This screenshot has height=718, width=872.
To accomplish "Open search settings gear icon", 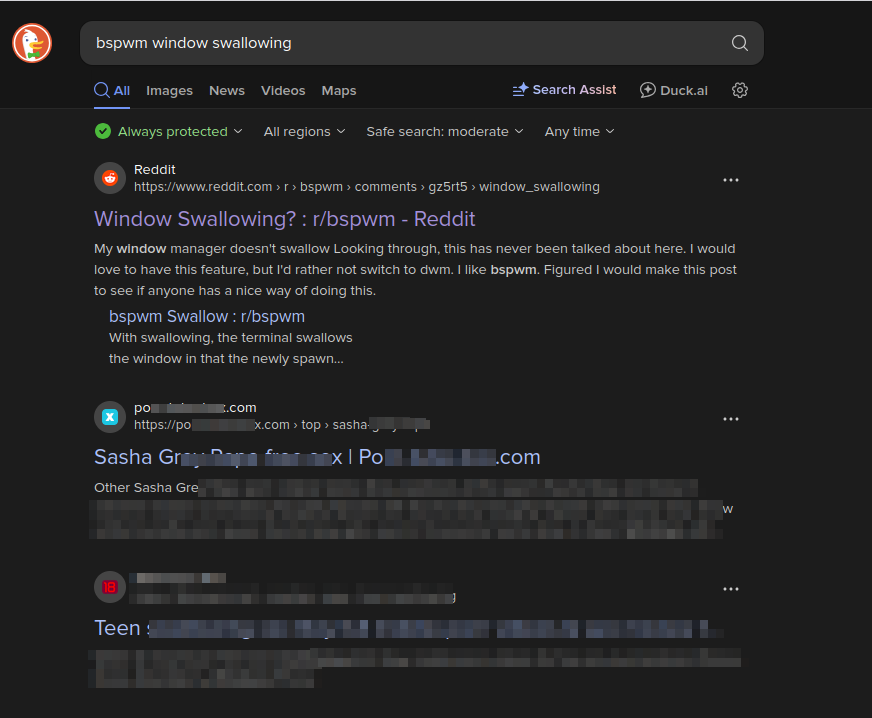I will 740,90.
